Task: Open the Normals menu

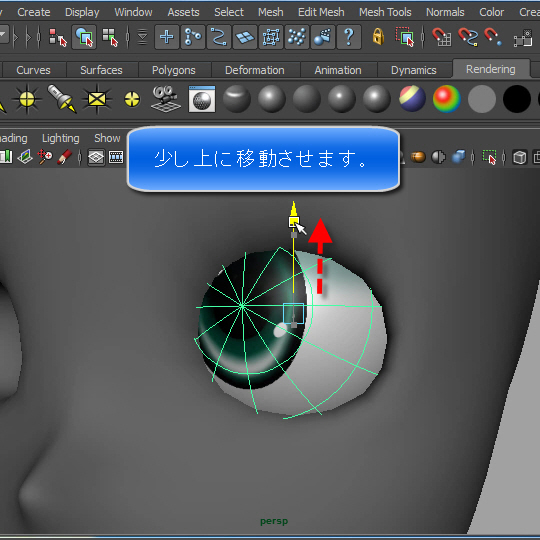Action: coord(445,12)
